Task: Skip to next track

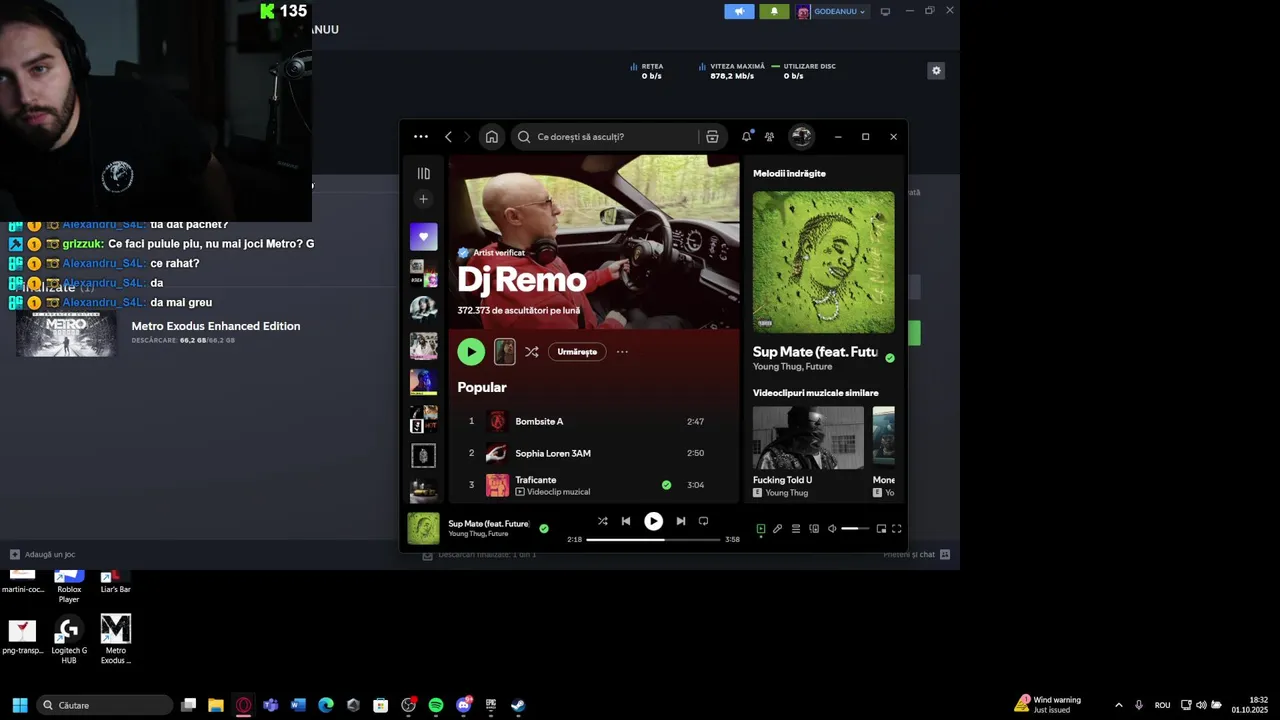Action: tap(680, 521)
